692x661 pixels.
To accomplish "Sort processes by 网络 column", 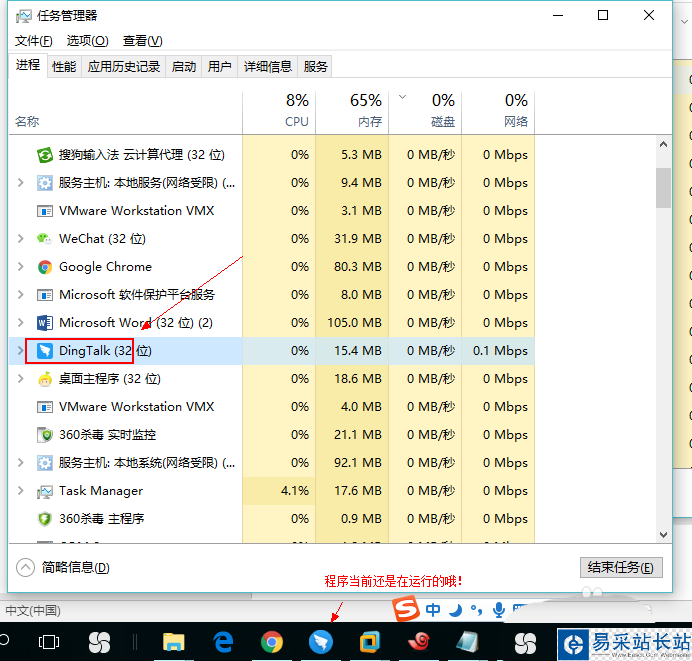I will [498, 112].
